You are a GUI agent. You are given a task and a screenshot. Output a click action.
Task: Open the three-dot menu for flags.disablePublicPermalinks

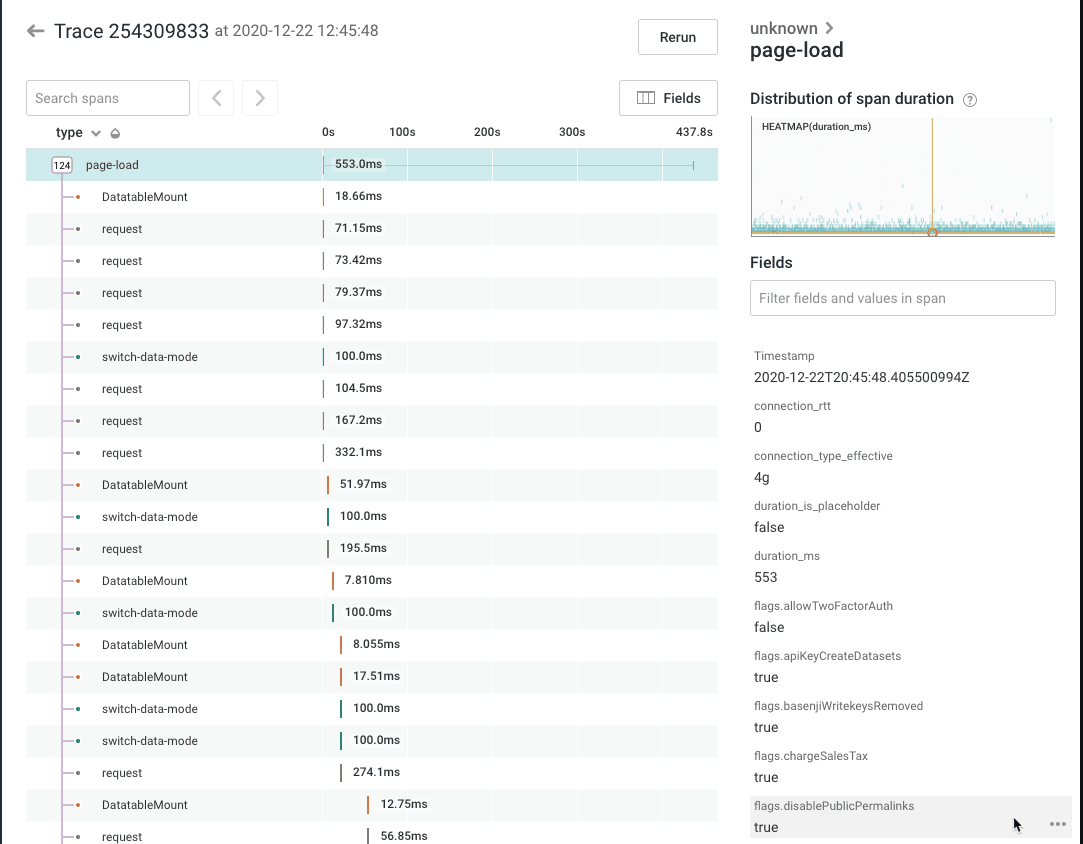click(x=1057, y=824)
